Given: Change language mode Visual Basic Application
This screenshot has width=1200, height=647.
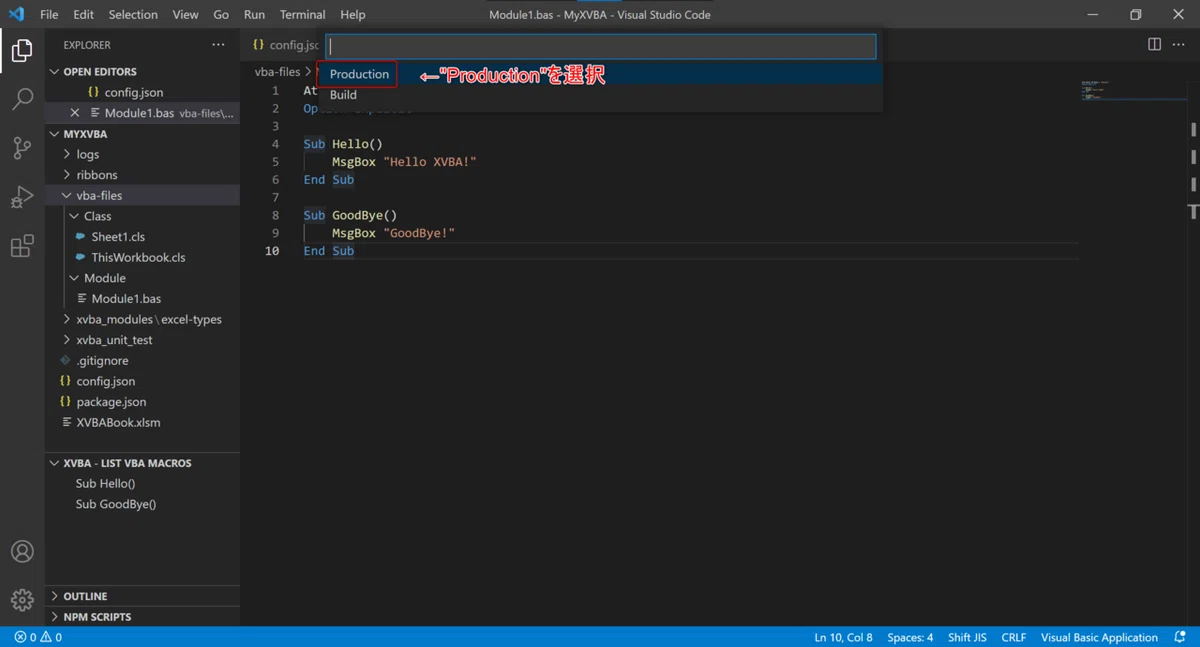Looking at the screenshot, I should pyautogui.click(x=1099, y=637).
